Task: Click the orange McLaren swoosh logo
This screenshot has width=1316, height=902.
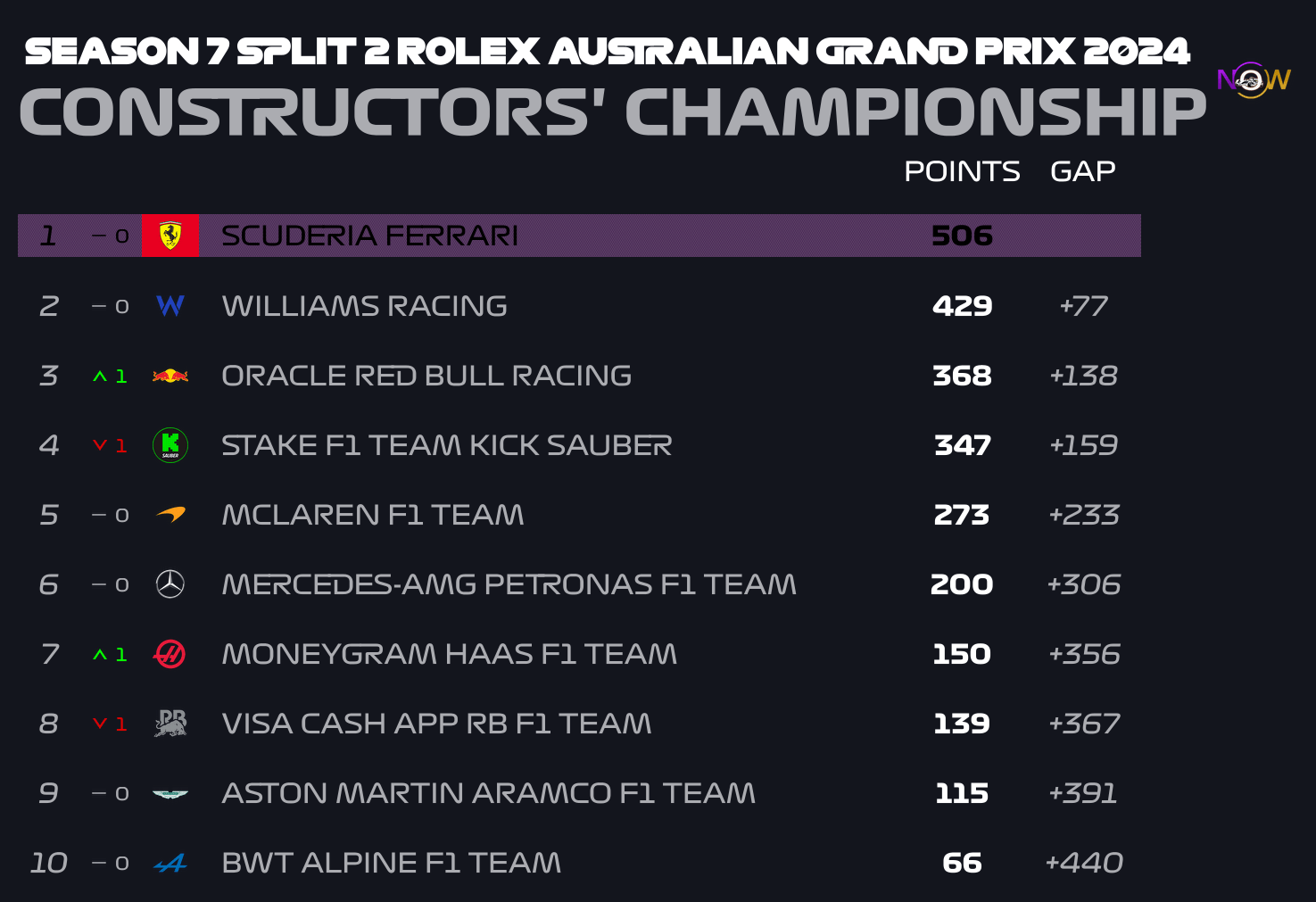Action: 170,515
